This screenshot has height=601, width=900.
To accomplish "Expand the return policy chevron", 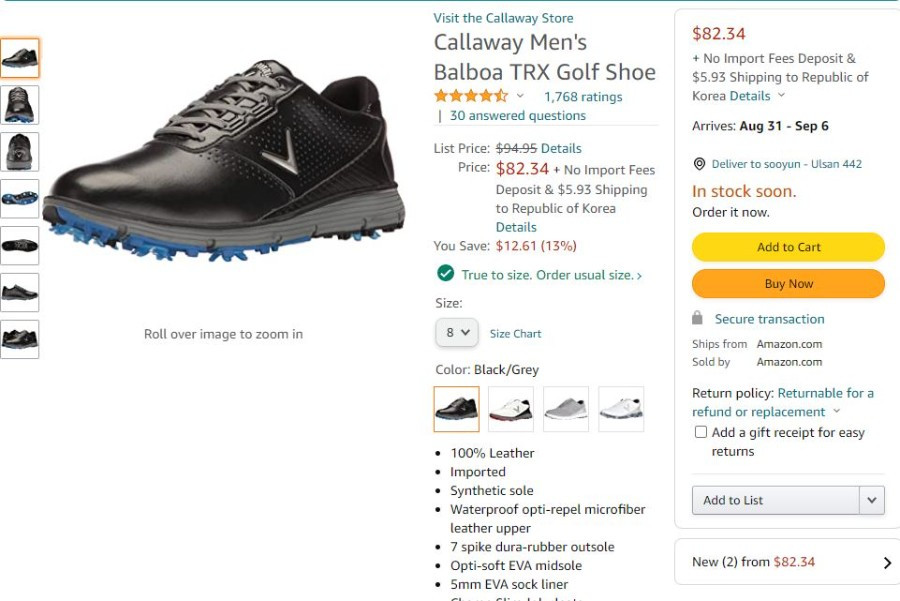I will click(x=836, y=411).
